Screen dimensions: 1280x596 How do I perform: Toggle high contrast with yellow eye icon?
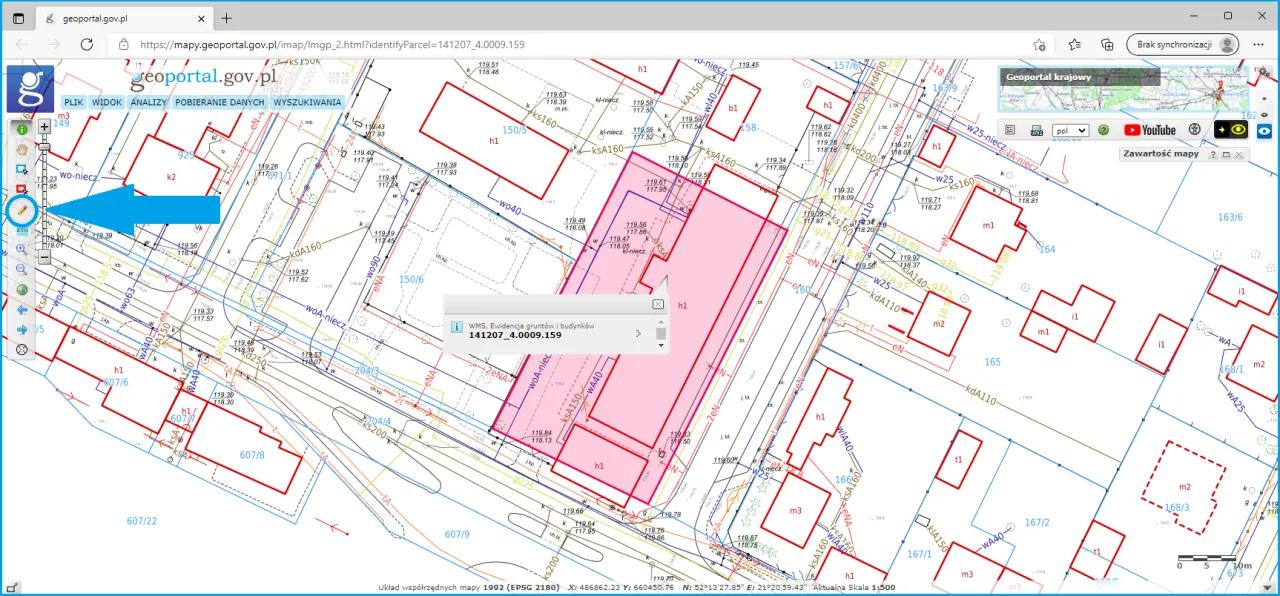pyautogui.click(x=1237, y=129)
